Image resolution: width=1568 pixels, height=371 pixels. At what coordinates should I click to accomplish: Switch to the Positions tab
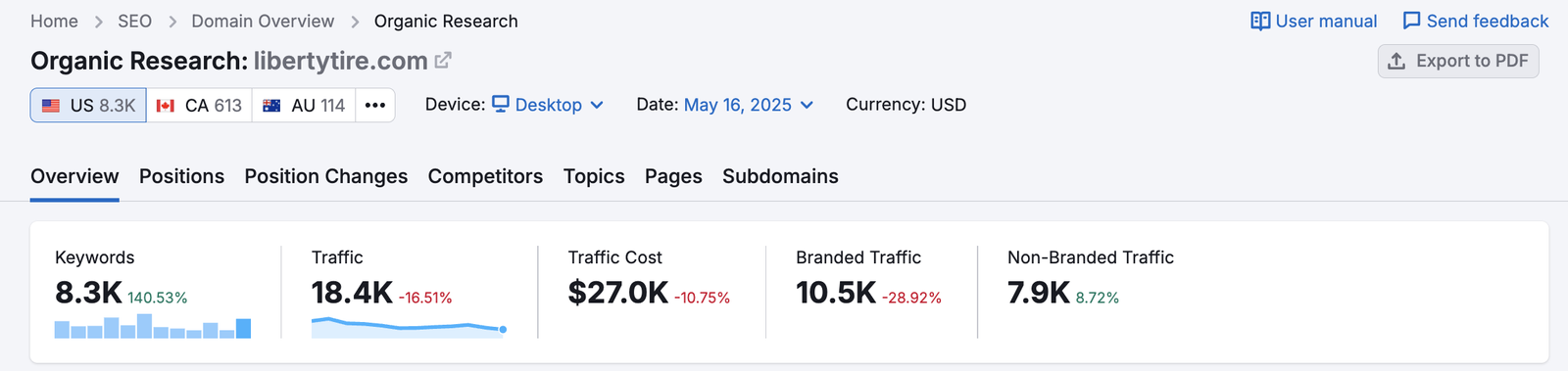pyautogui.click(x=181, y=176)
